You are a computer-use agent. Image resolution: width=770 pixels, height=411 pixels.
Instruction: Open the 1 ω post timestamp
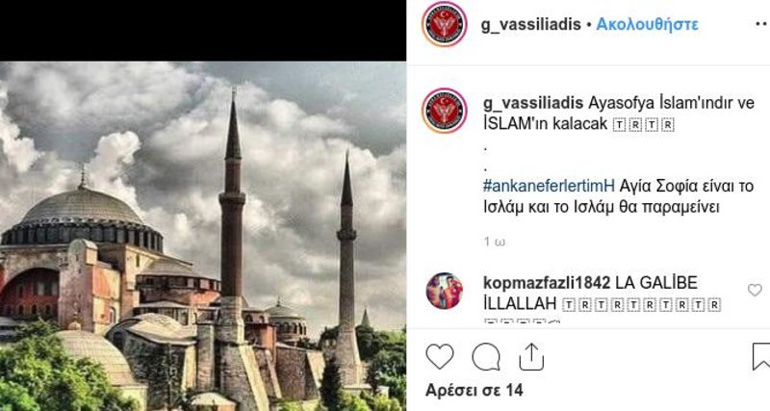494,242
